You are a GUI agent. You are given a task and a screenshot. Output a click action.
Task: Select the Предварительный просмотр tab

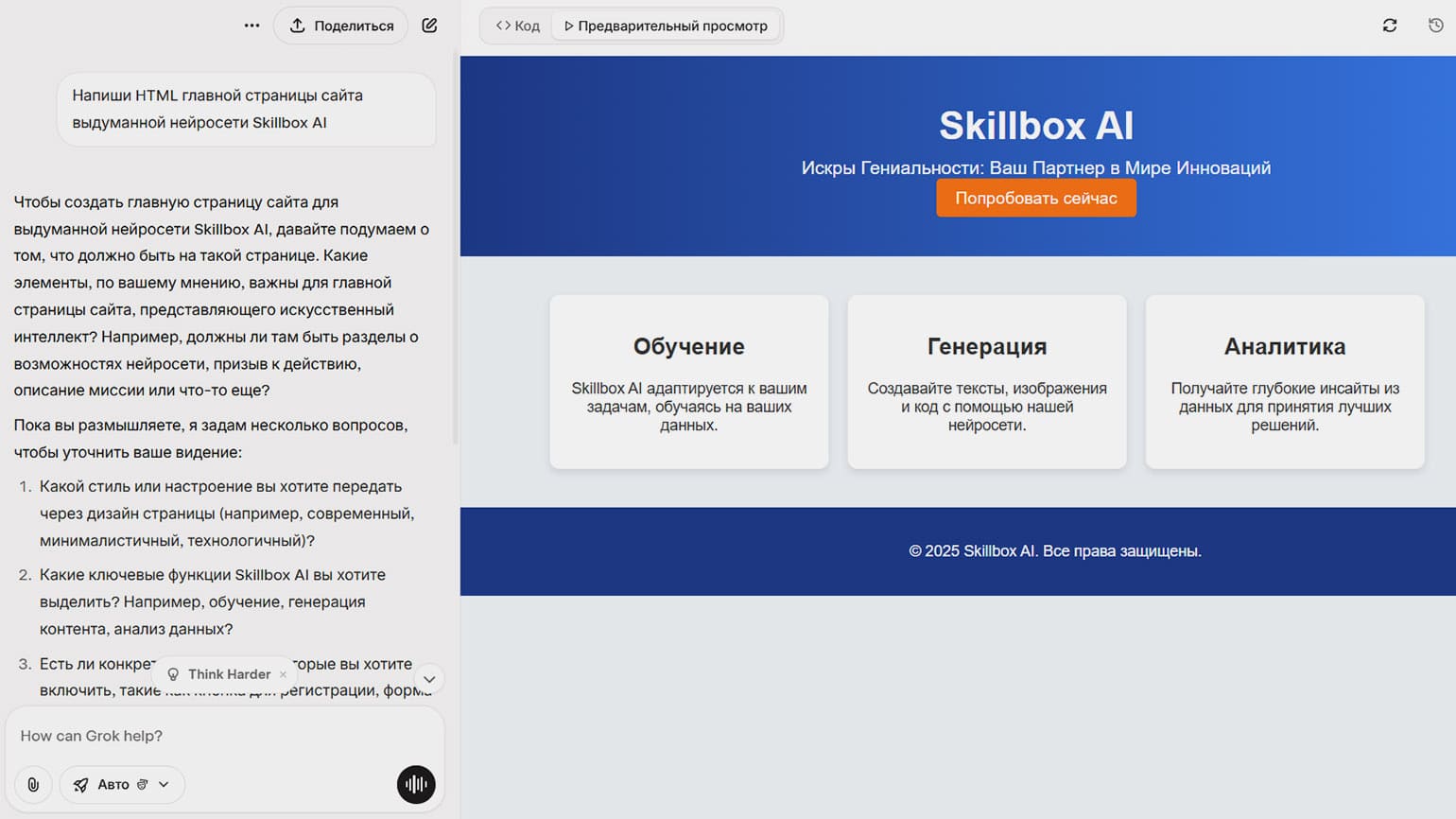pyautogui.click(x=666, y=26)
